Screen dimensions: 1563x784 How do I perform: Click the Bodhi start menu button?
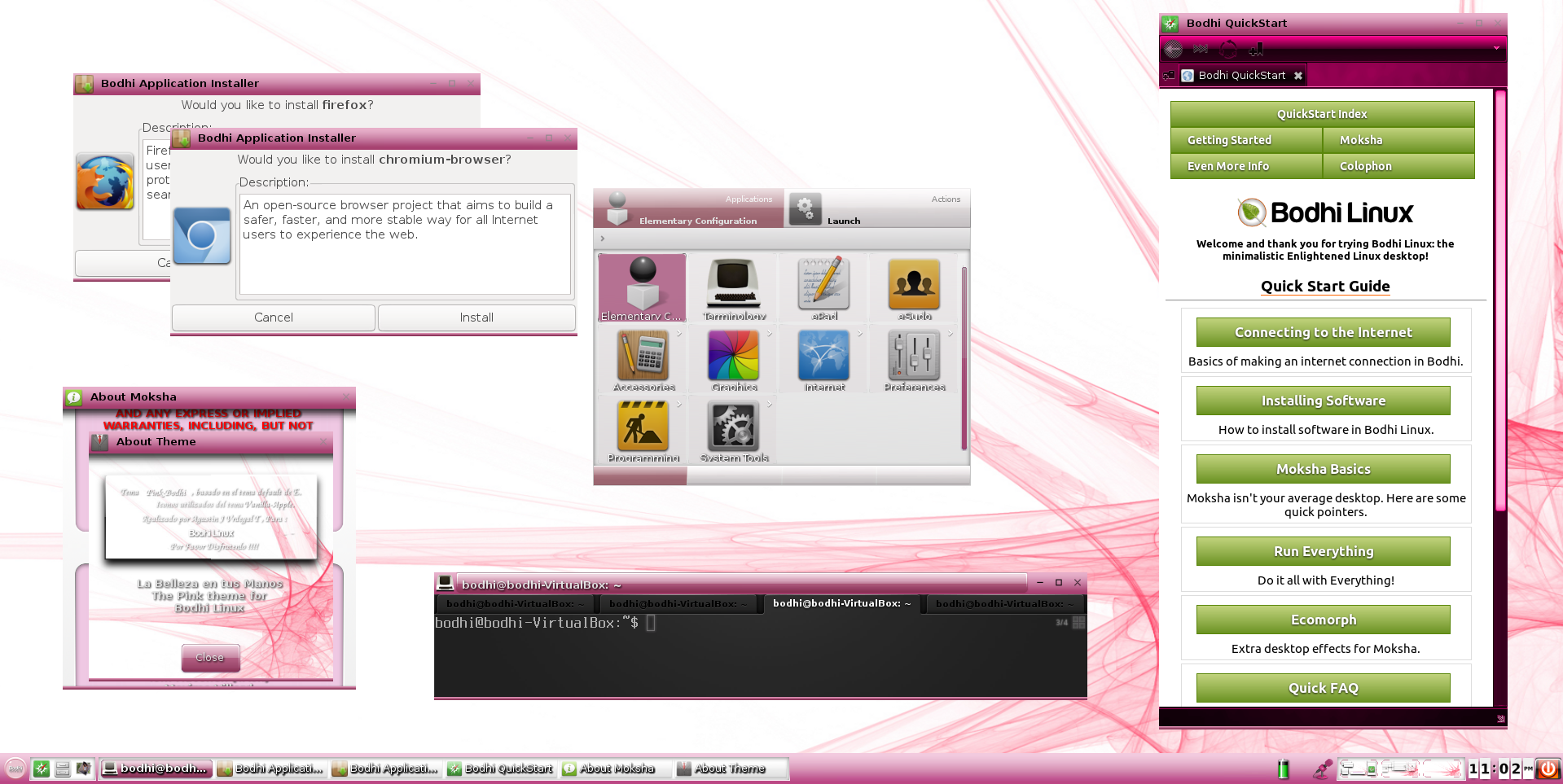tap(15, 769)
